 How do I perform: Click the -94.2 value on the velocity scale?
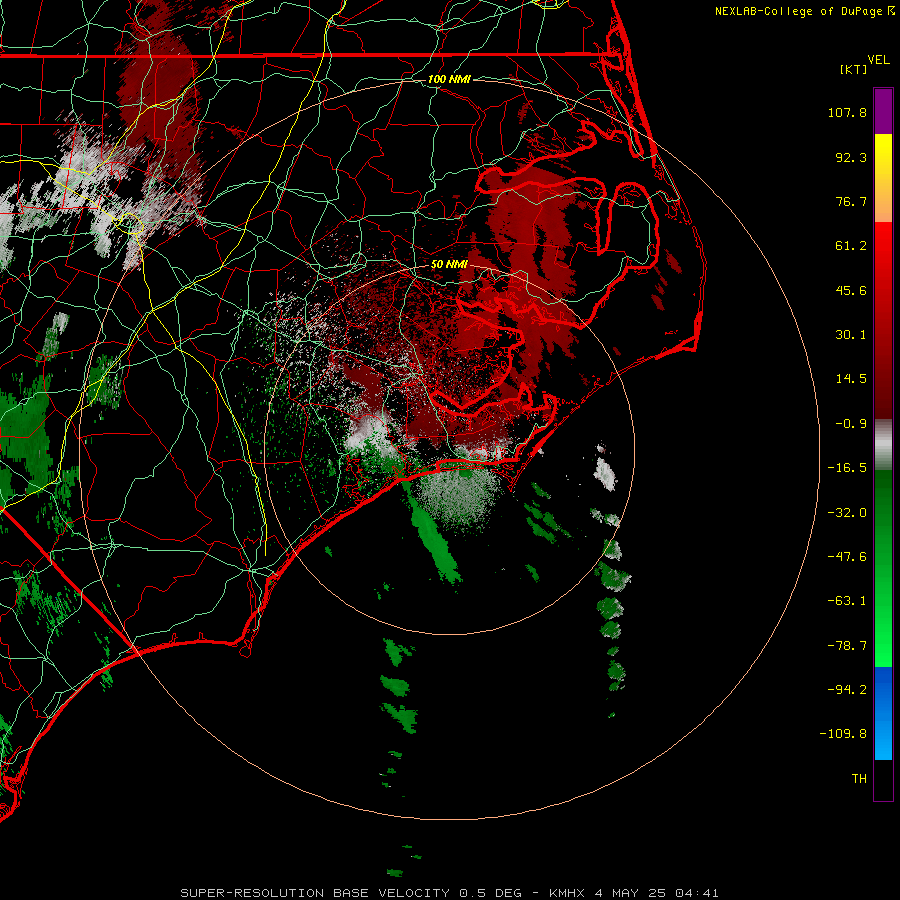(847, 689)
